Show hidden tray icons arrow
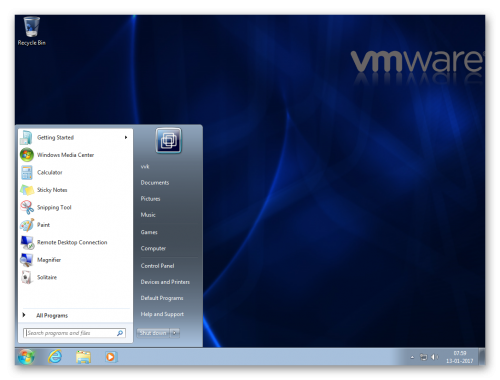 412,357
